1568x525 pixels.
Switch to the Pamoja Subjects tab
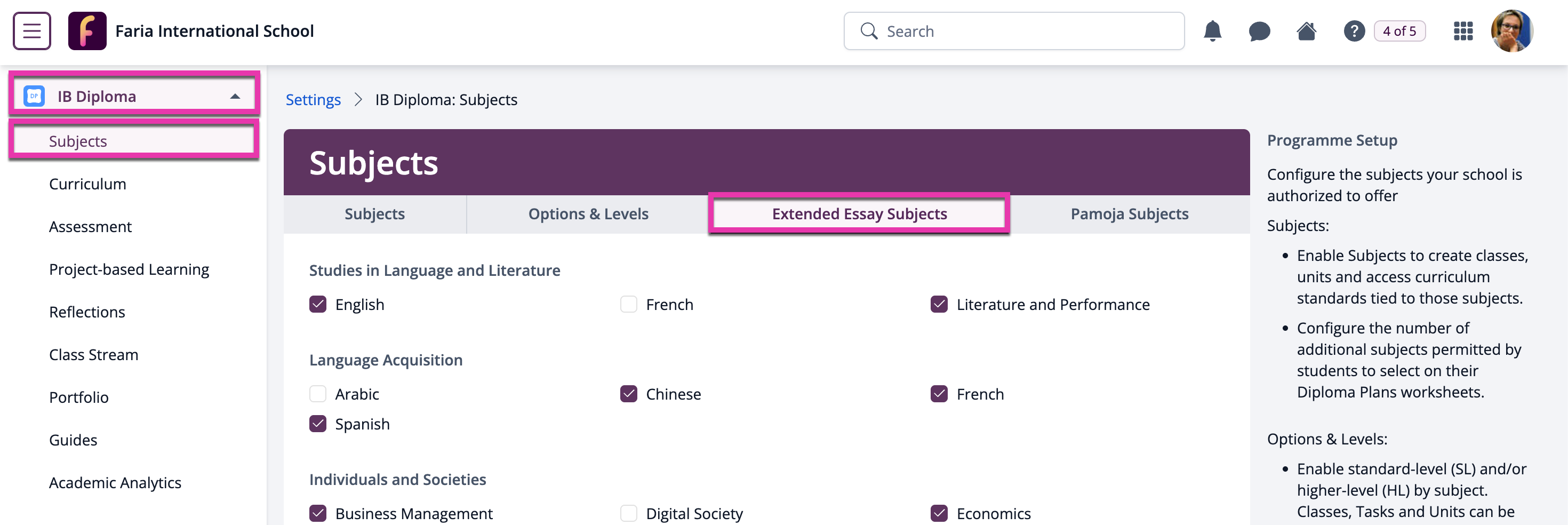pos(1129,214)
